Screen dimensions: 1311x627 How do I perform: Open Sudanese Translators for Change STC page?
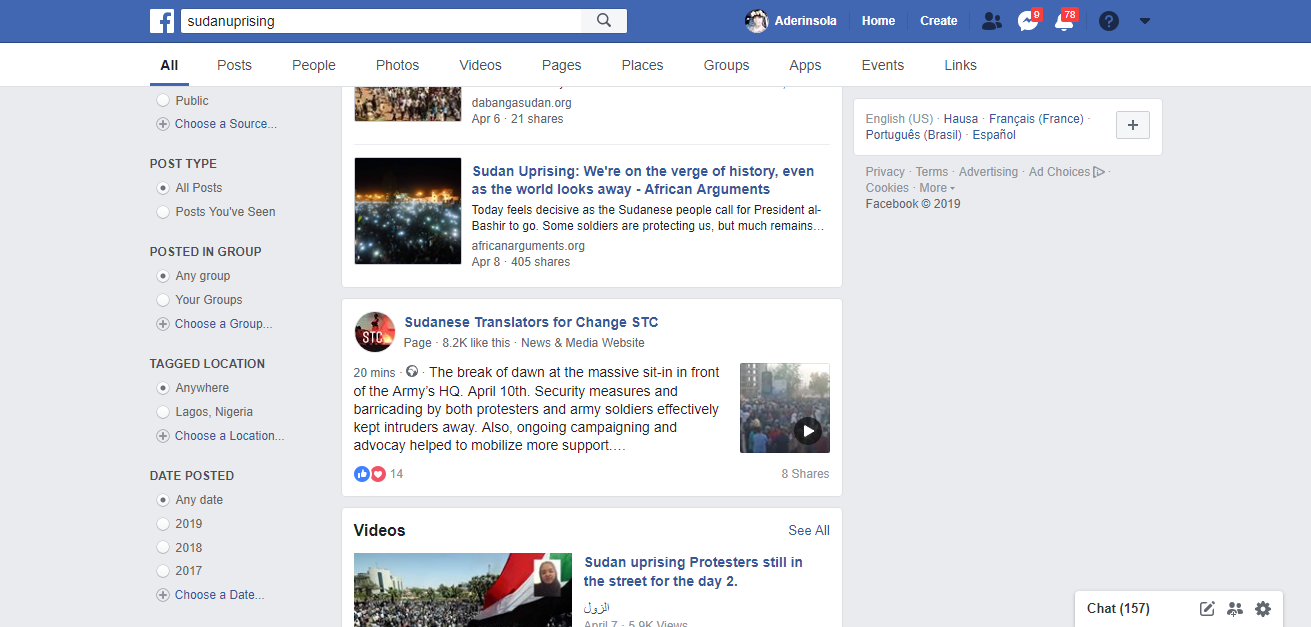click(531, 322)
